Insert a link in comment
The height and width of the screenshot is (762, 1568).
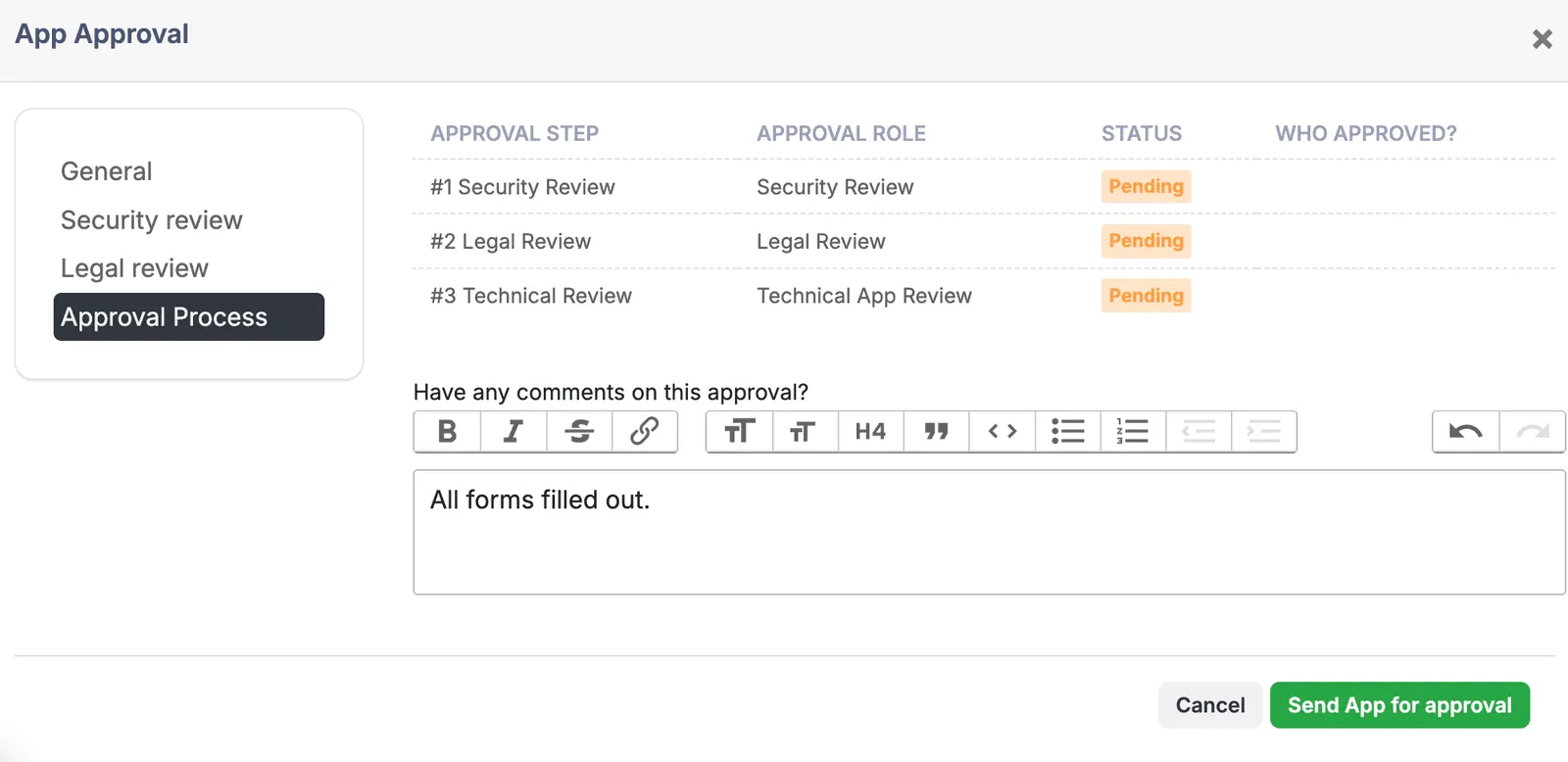(644, 431)
